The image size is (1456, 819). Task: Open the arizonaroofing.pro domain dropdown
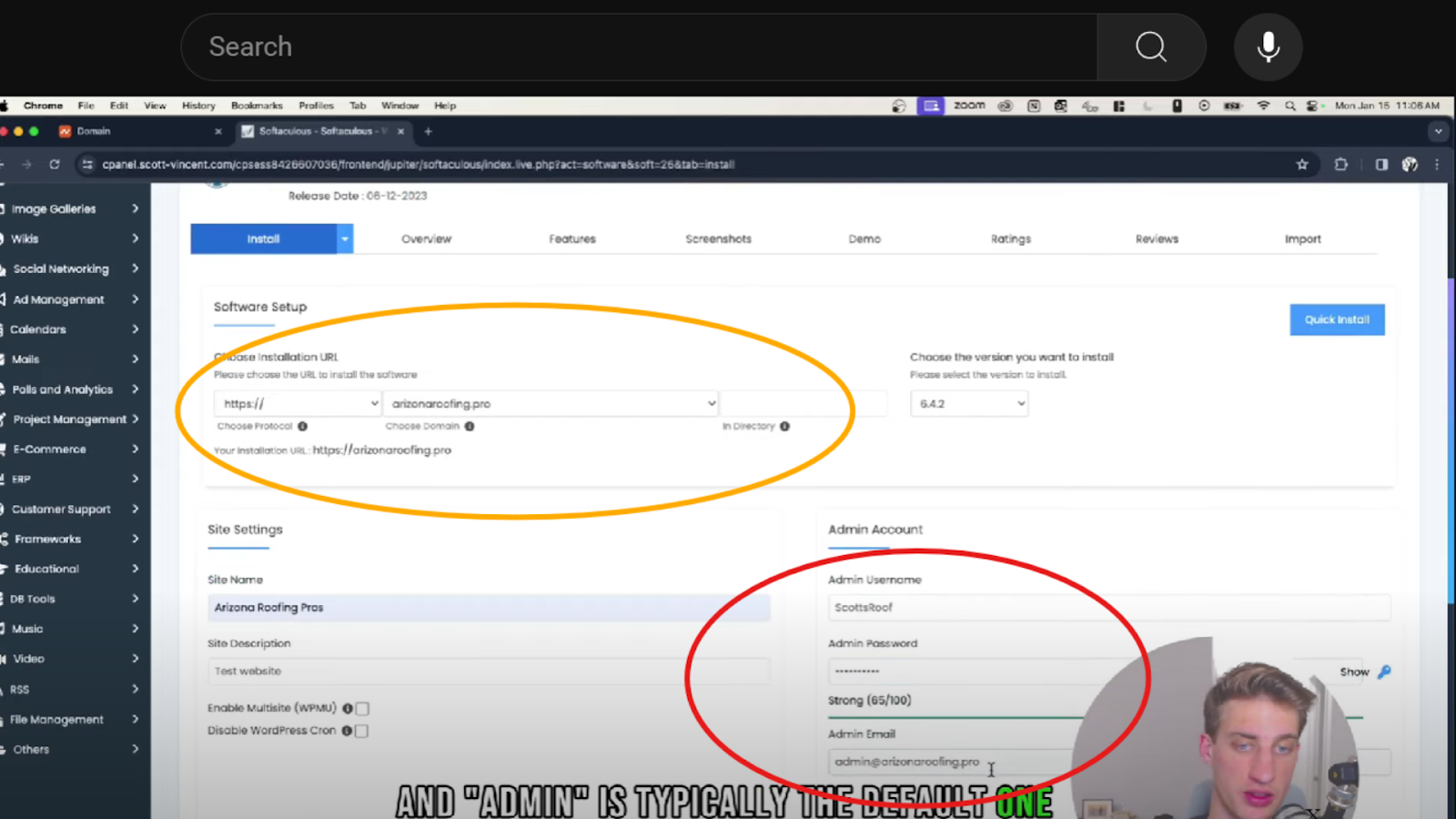click(x=551, y=403)
